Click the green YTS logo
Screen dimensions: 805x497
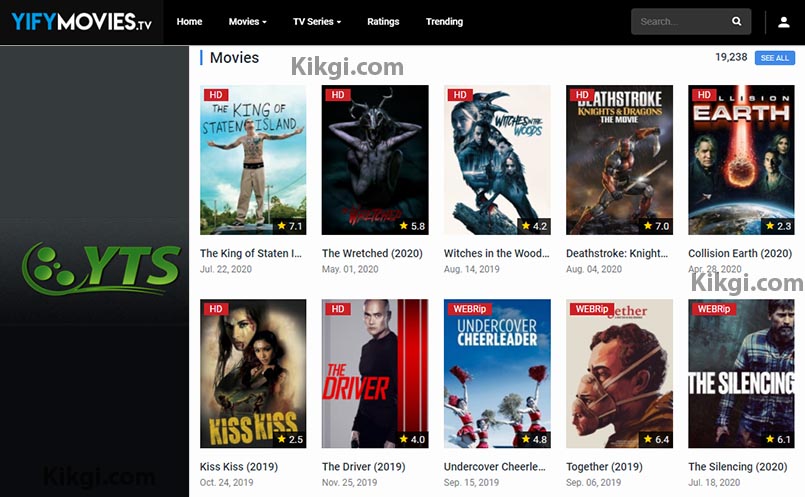pos(101,268)
